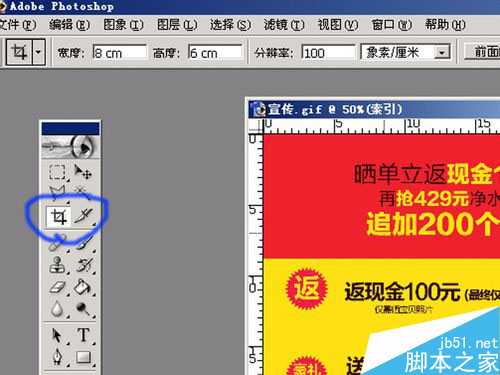The height and width of the screenshot is (375, 500).
Task: Select the Path Selection arrow tool
Action: point(57,335)
